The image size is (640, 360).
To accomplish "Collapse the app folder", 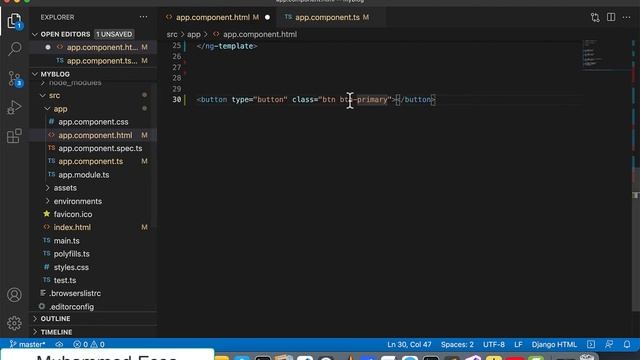I will pos(47,109).
